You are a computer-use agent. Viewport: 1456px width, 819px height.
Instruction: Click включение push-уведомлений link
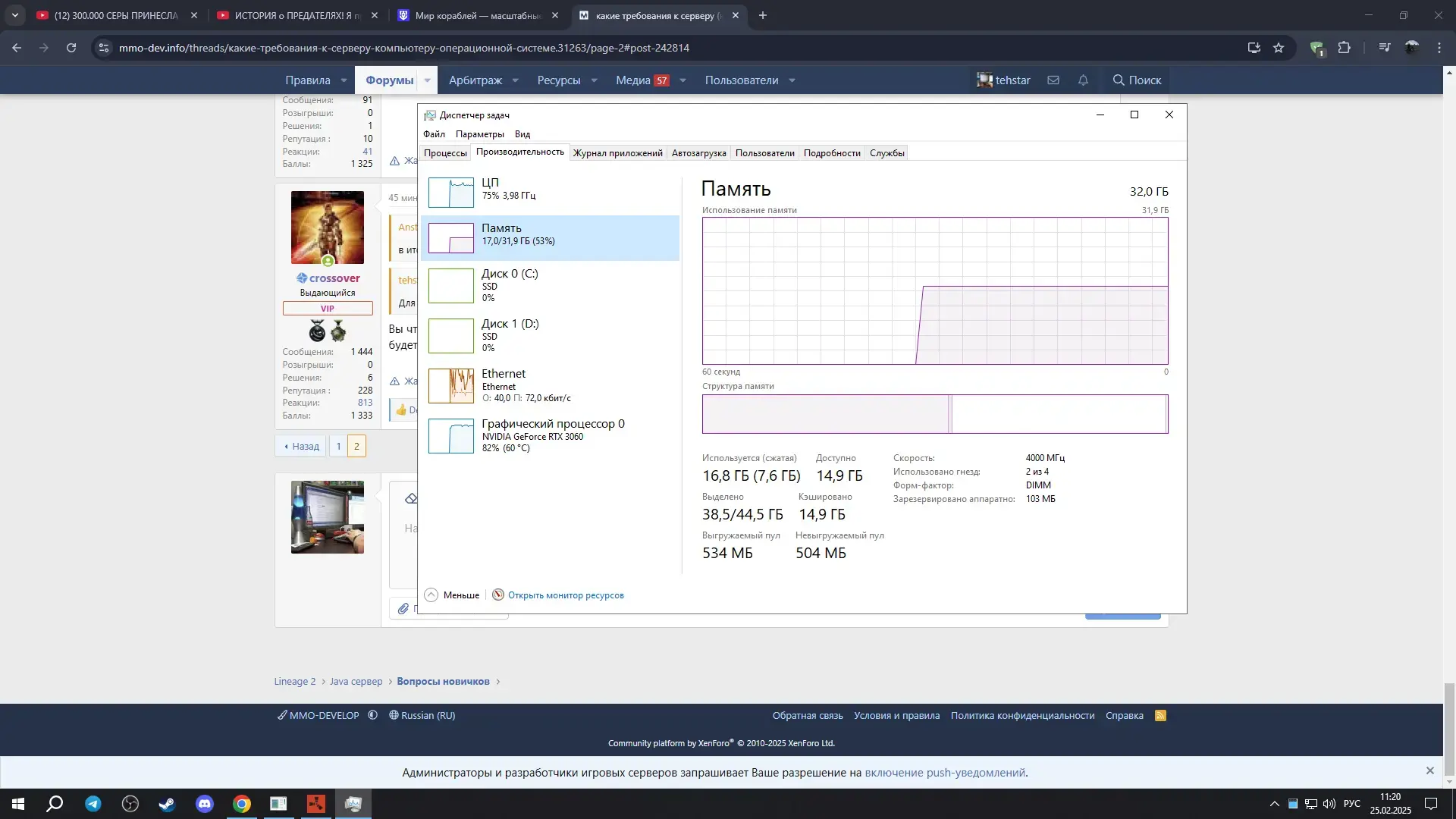point(945,772)
